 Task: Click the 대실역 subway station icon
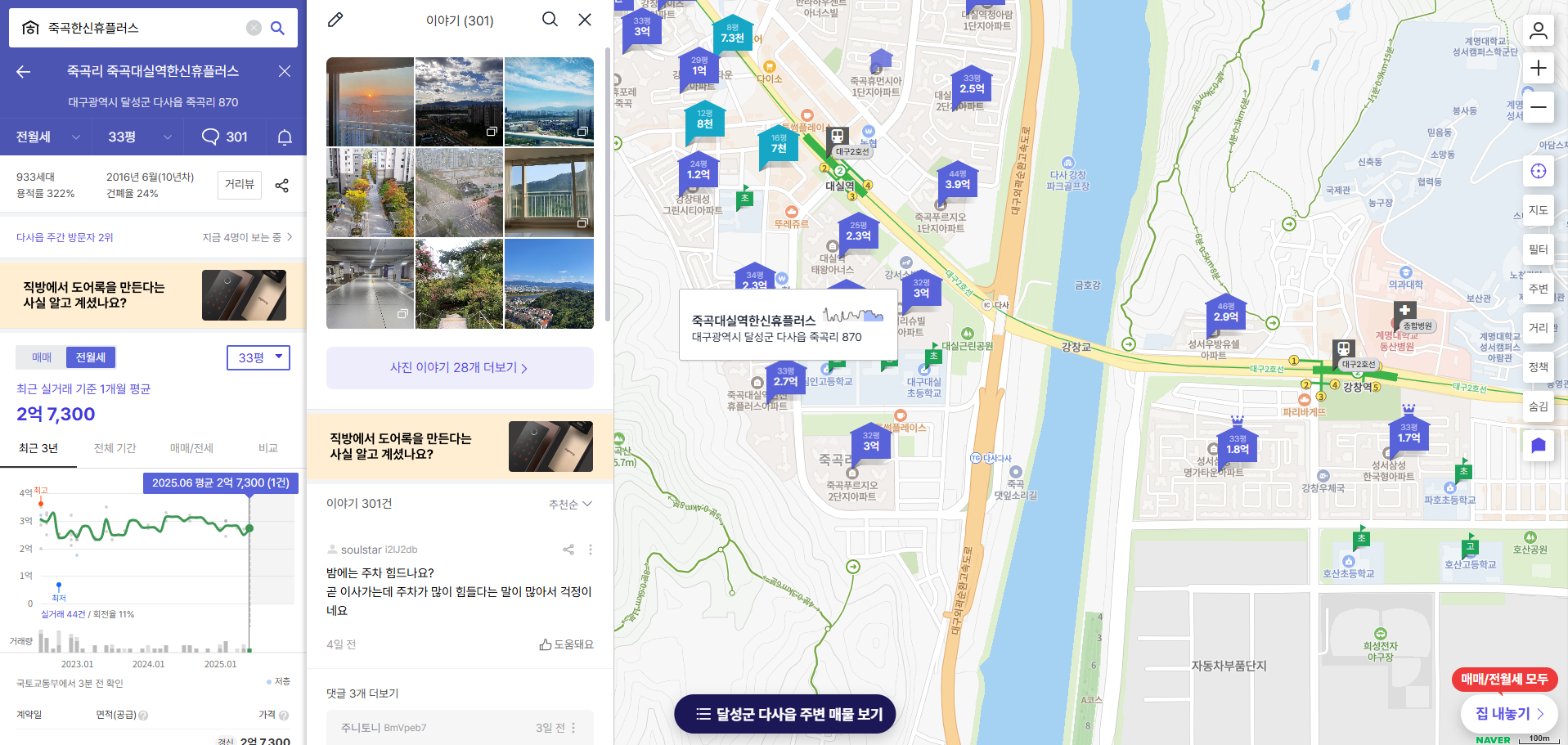pyautogui.click(x=838, y=136)
